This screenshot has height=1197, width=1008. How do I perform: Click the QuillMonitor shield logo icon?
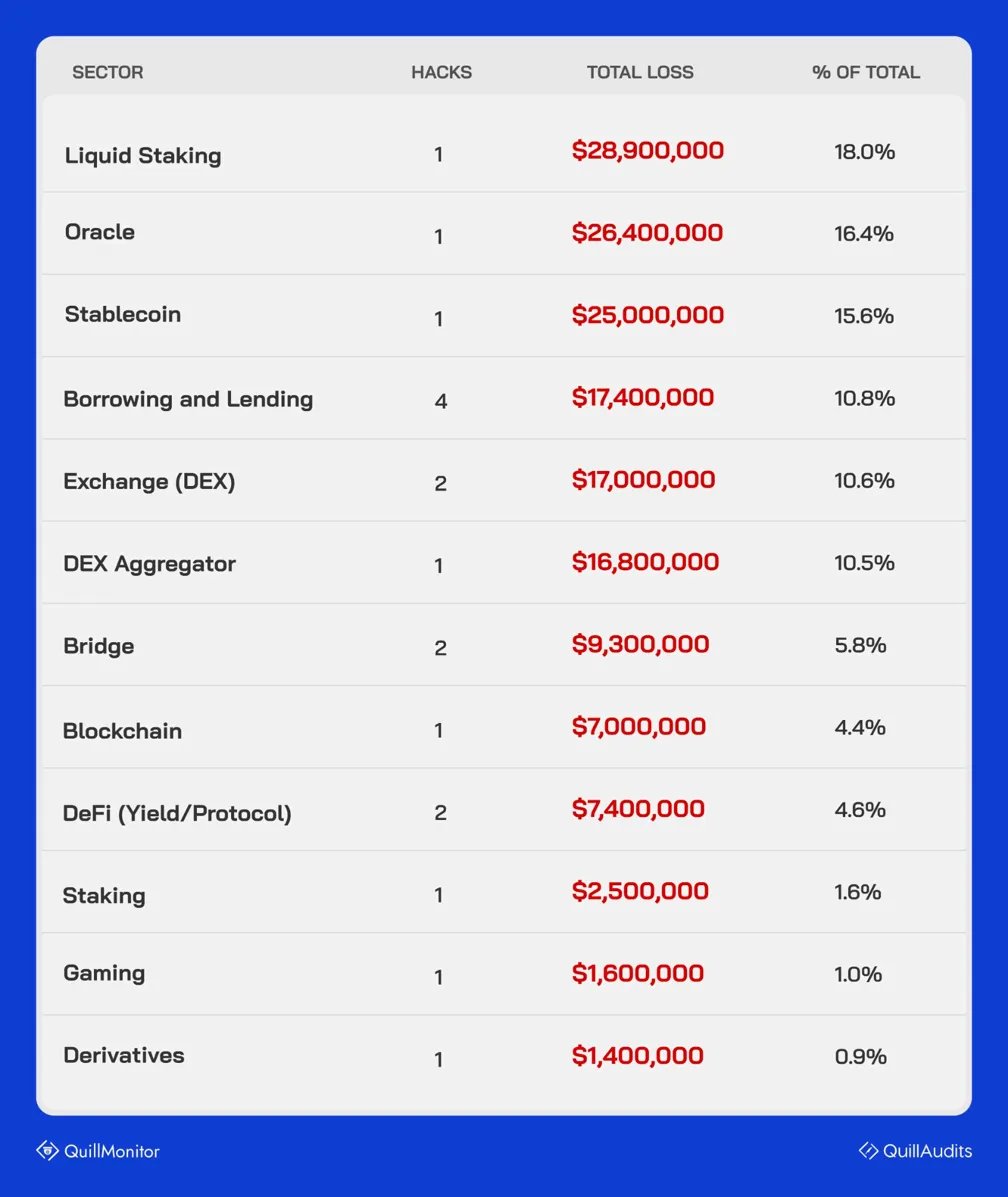coord(47,1150)
